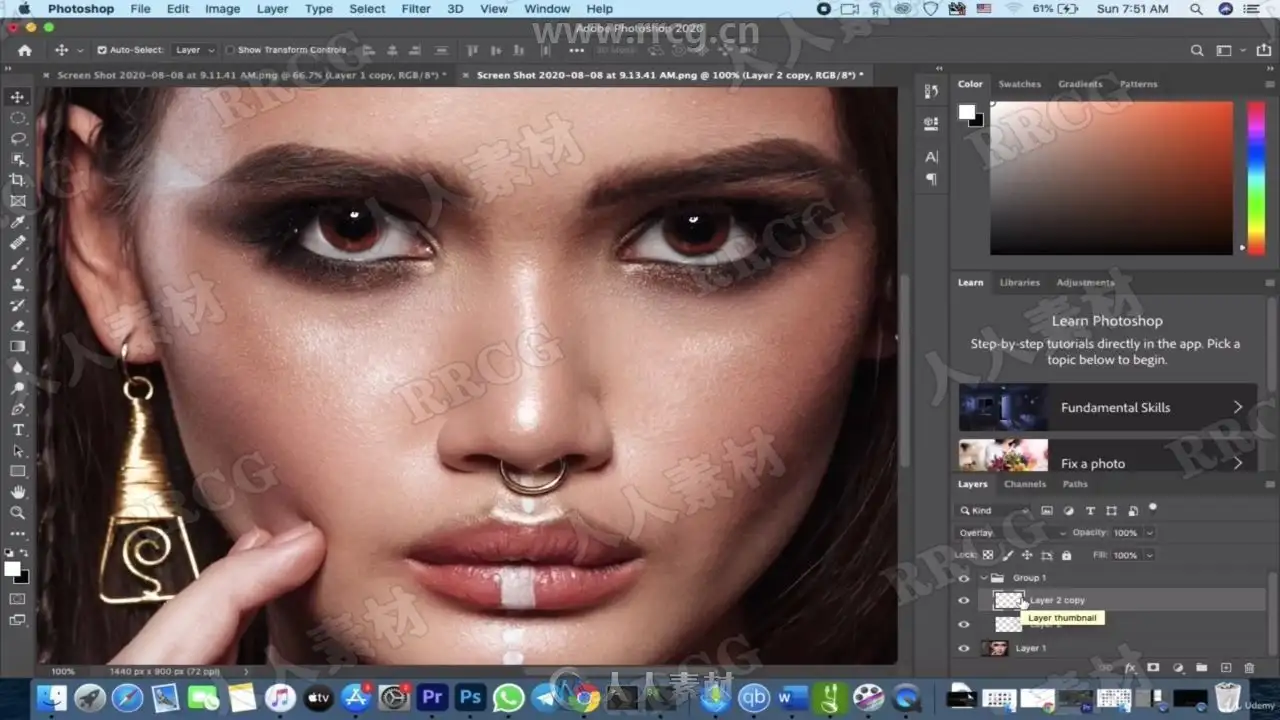The width and height of the screenshot is (1280, 720).
Task: Filter for pixel layers icon
Action: 1047,511
